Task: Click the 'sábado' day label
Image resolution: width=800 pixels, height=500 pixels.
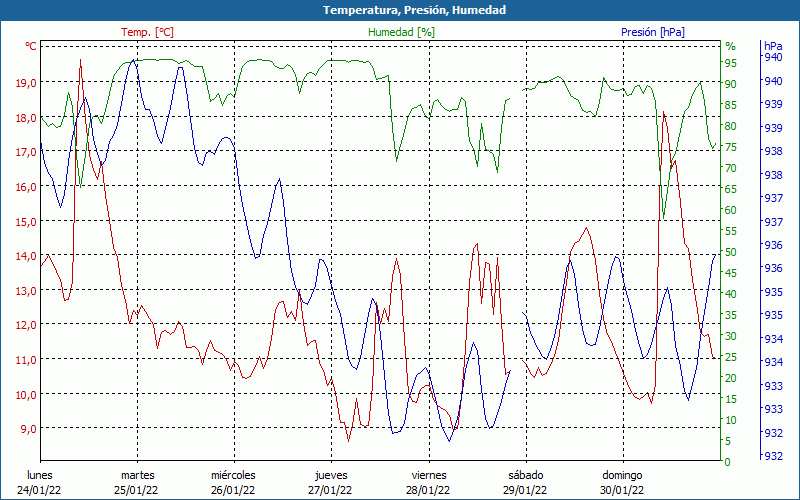Action: coord(526,475)
